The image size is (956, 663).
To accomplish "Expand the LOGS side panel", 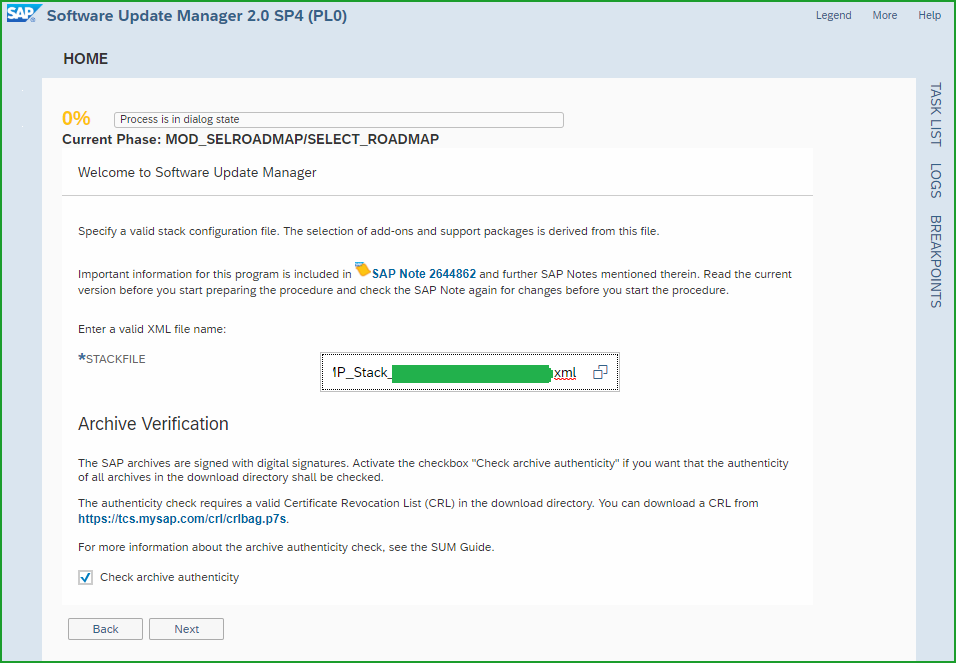I will coord(936,181).
